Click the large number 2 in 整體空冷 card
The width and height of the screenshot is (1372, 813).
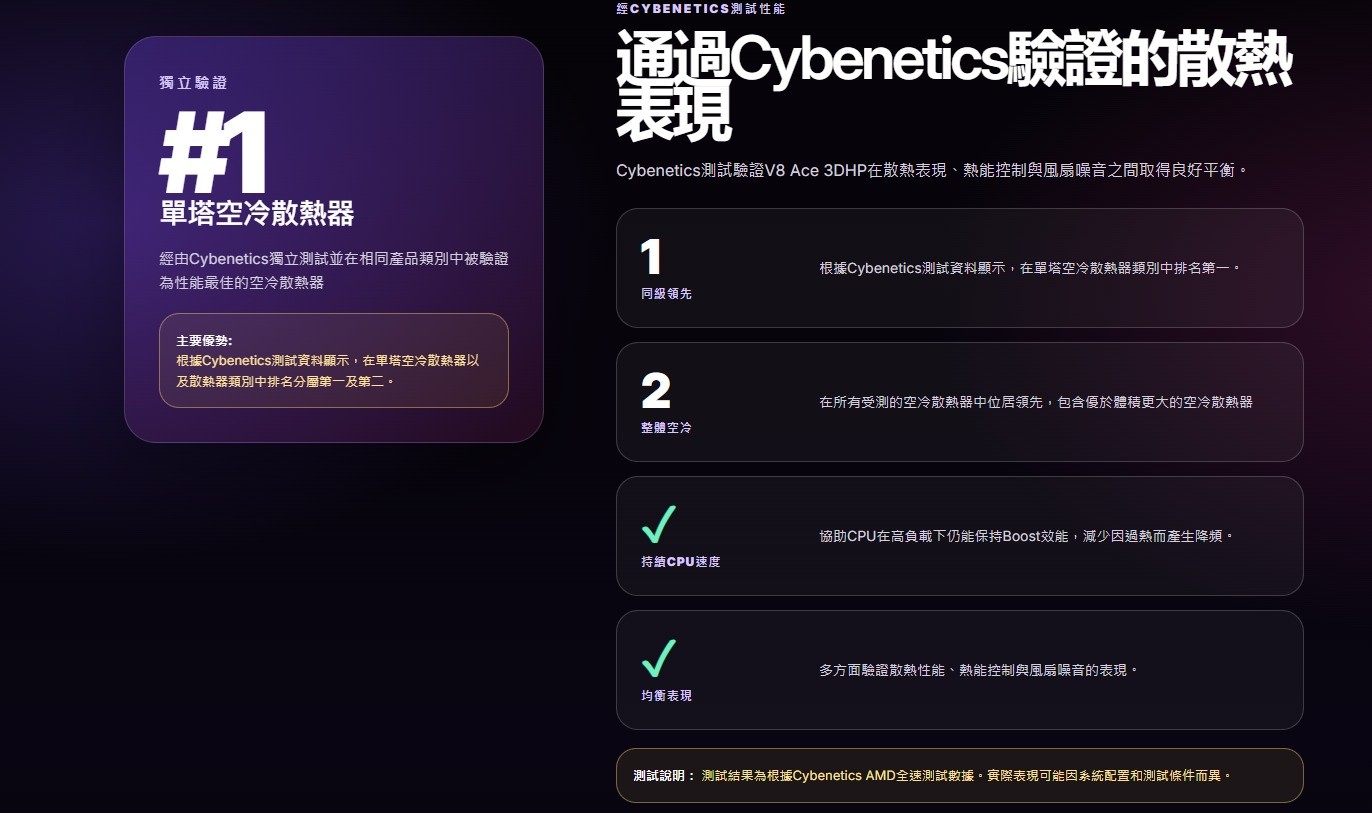pos(656,391)
